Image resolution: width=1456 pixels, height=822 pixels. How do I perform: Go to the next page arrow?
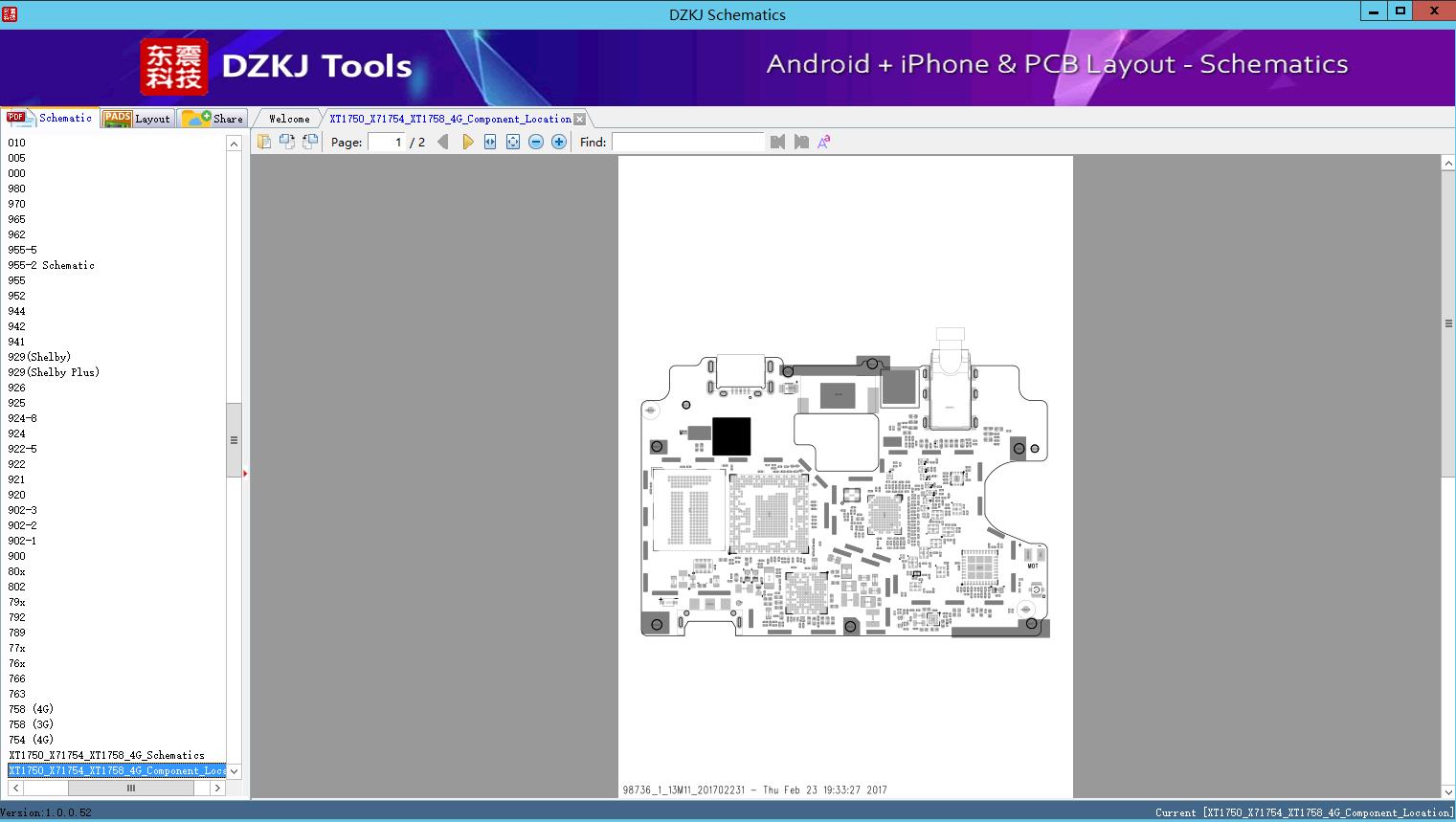[467, 142]
